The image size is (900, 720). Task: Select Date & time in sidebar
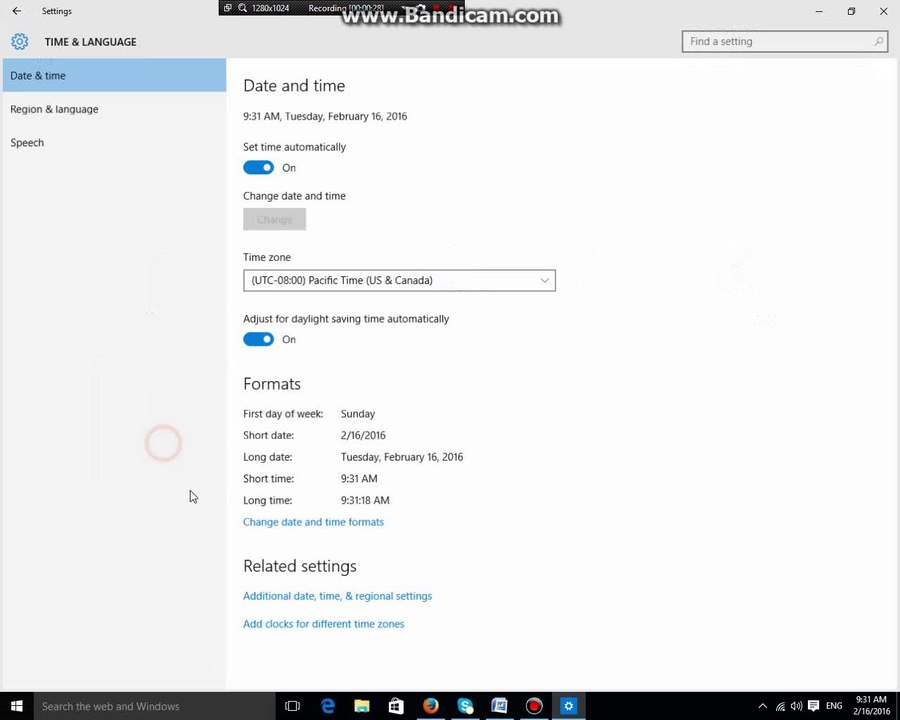[x=114, y=75]
